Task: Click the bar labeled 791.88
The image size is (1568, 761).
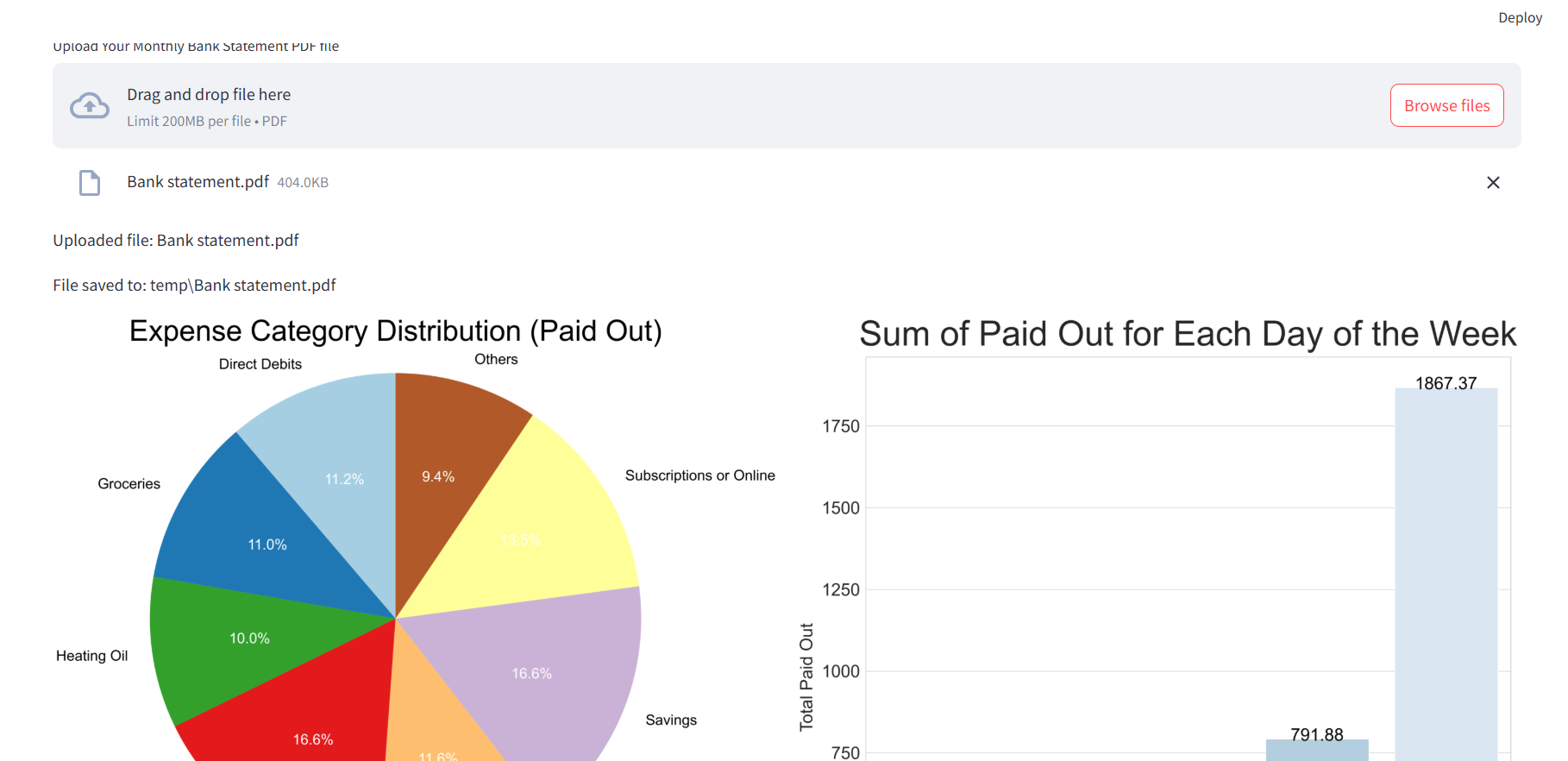Action: 1317,751
